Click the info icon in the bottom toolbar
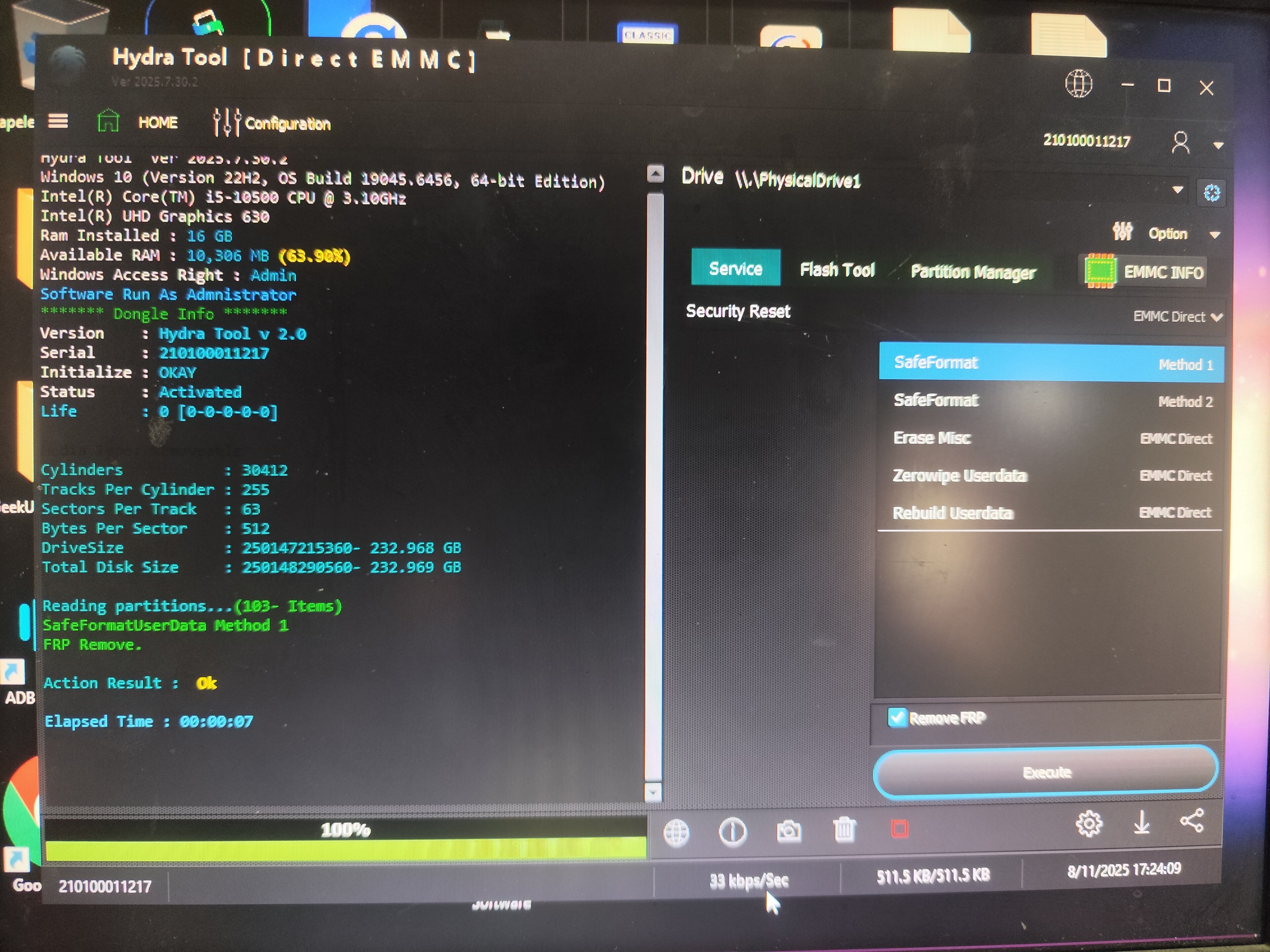Image resolution: width=1270 pixels, height=952 pixels. (x=732, y=831)
